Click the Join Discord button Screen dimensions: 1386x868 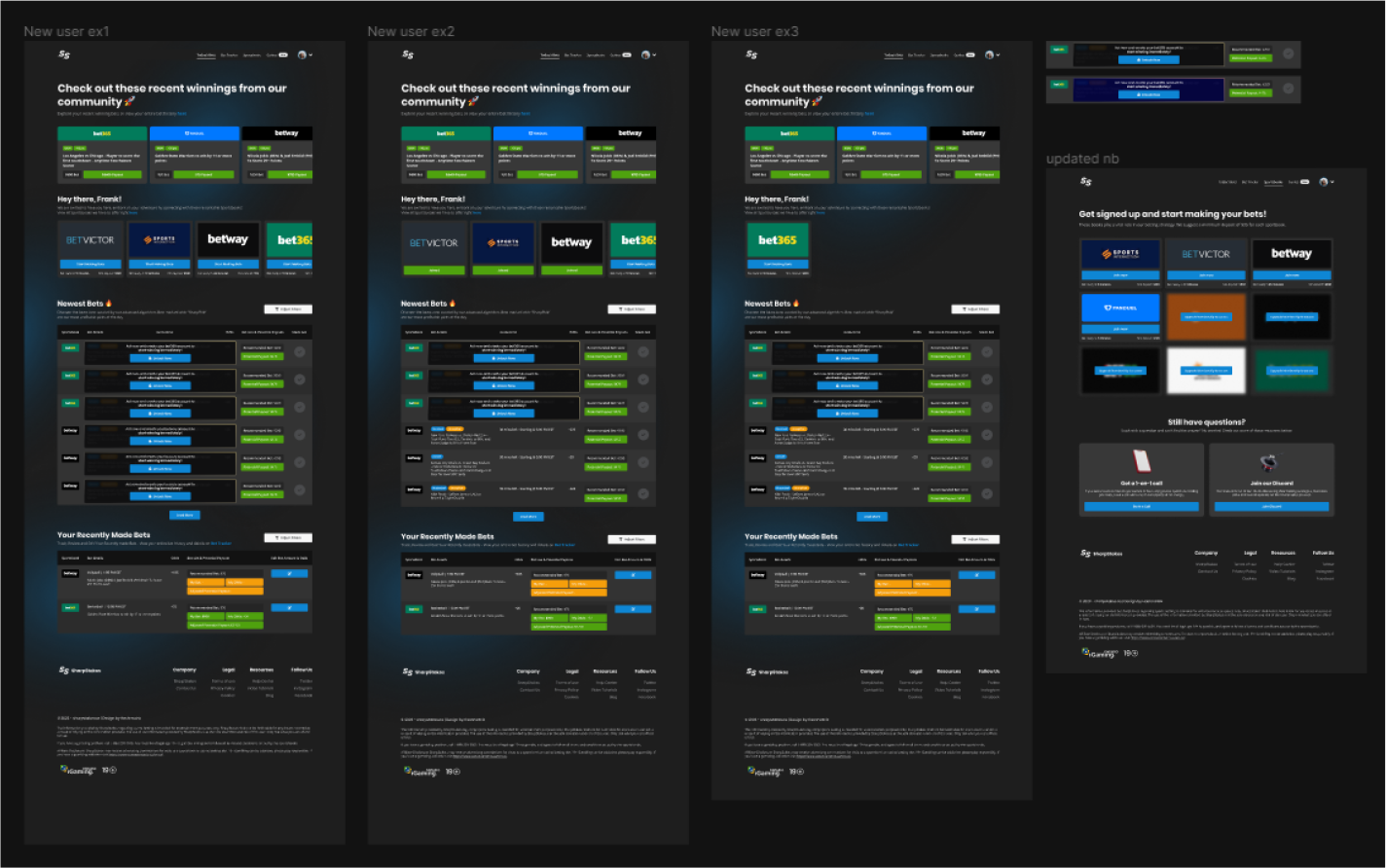tap(1272, 507)
